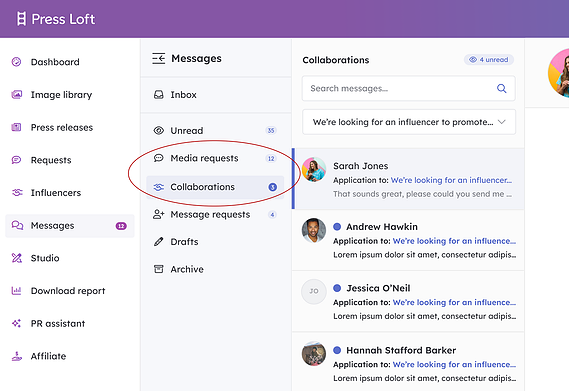Click the Media requests bubble icon
Screen dimensions: 569x391
159,158
